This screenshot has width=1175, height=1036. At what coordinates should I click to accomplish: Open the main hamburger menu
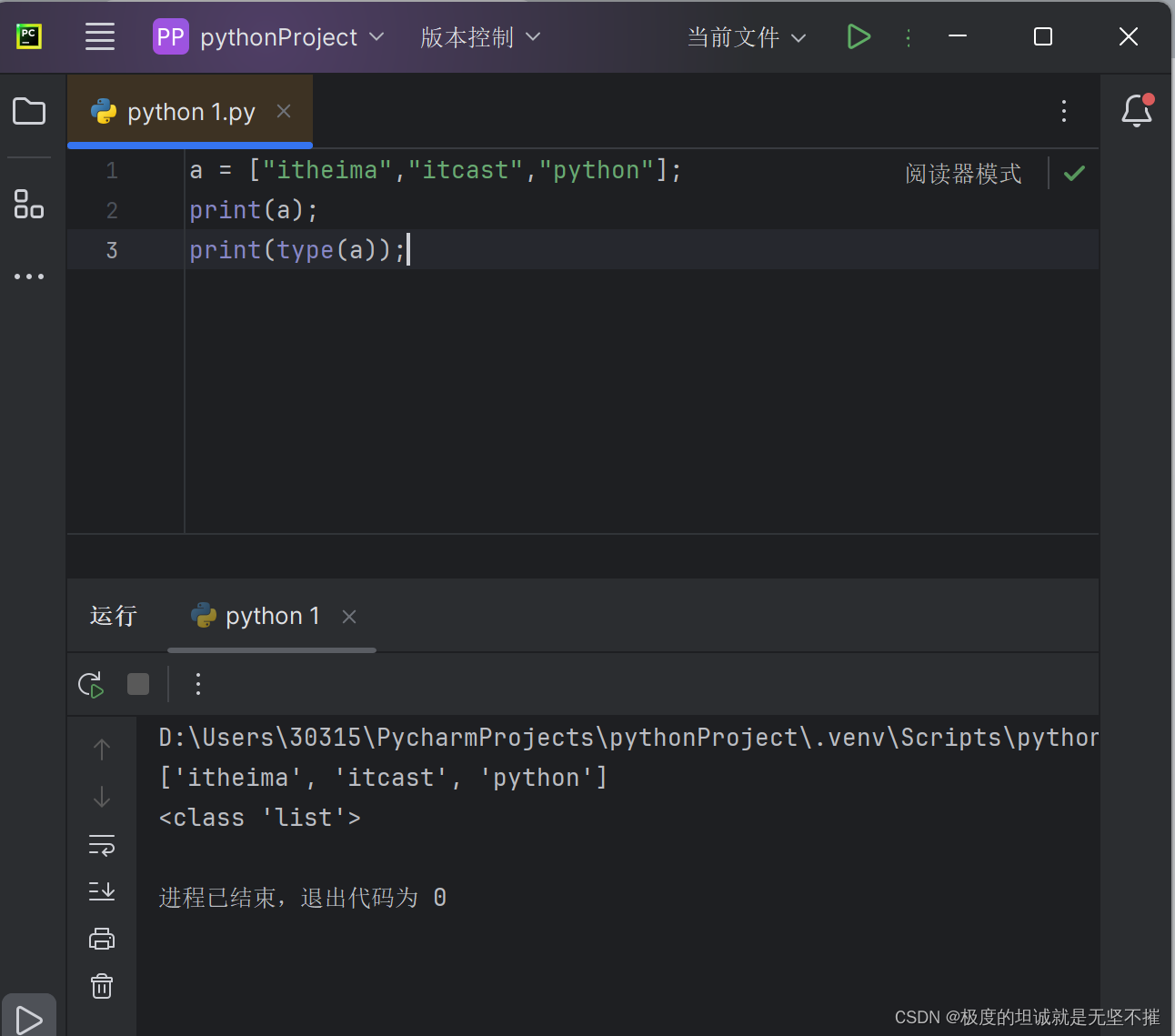(100, 36)
